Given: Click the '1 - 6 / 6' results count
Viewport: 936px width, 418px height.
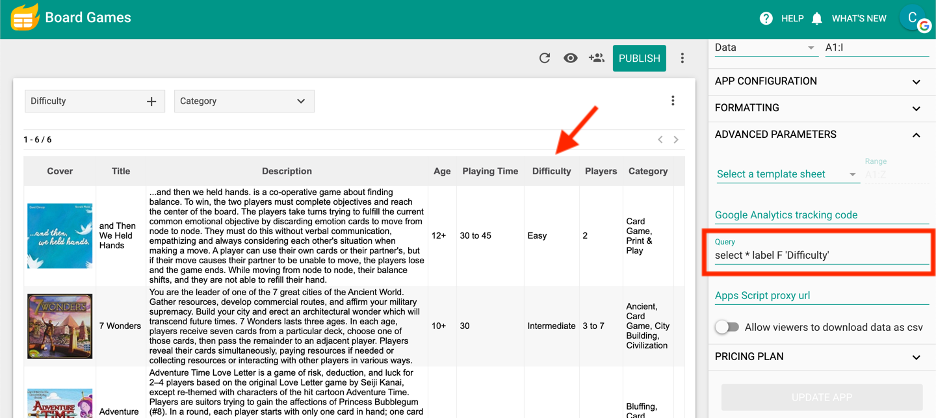Looking at the screenshot, I should point(38,140).
